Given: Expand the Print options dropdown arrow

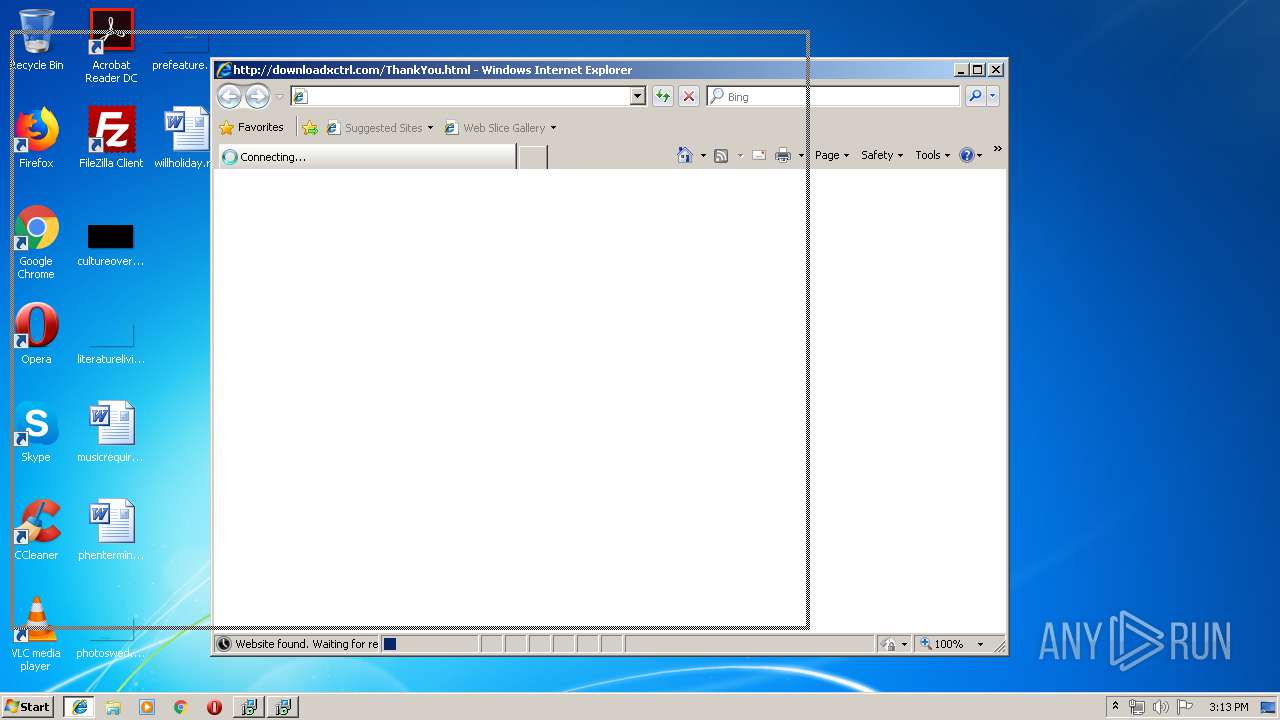Looking at the screenshot, I should coord(801,155).
